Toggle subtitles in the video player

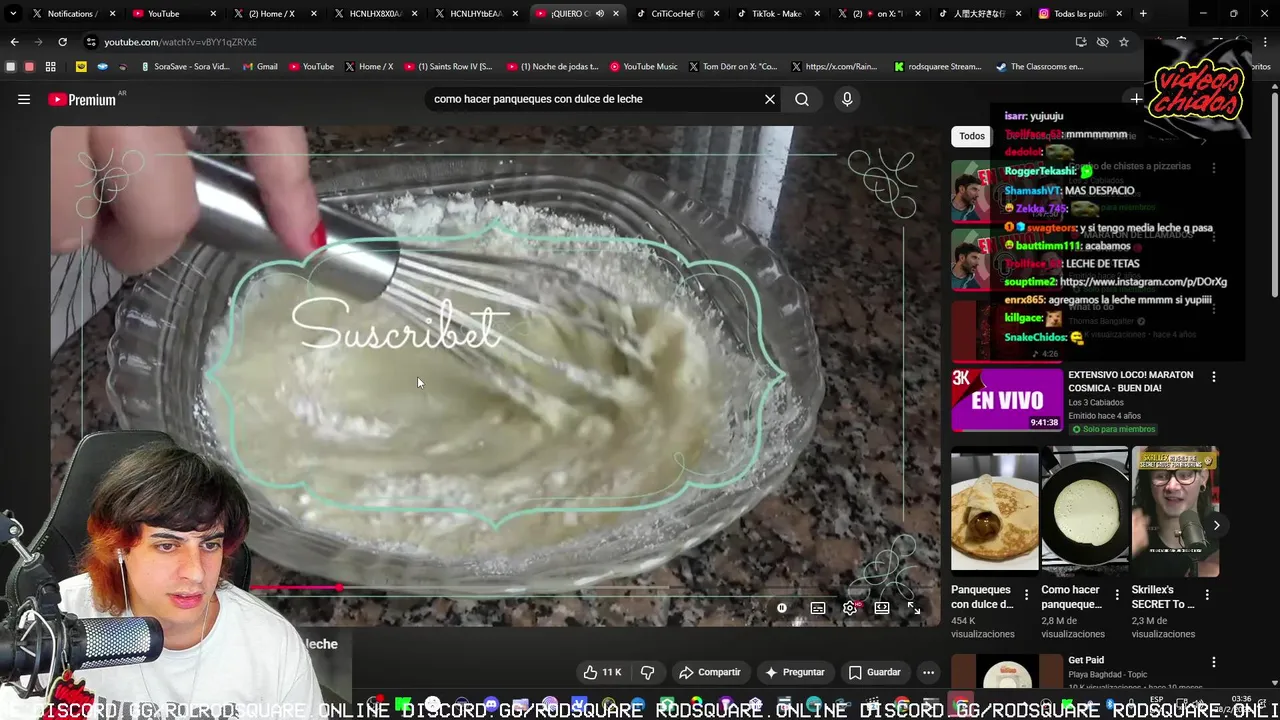coord(818,608)
